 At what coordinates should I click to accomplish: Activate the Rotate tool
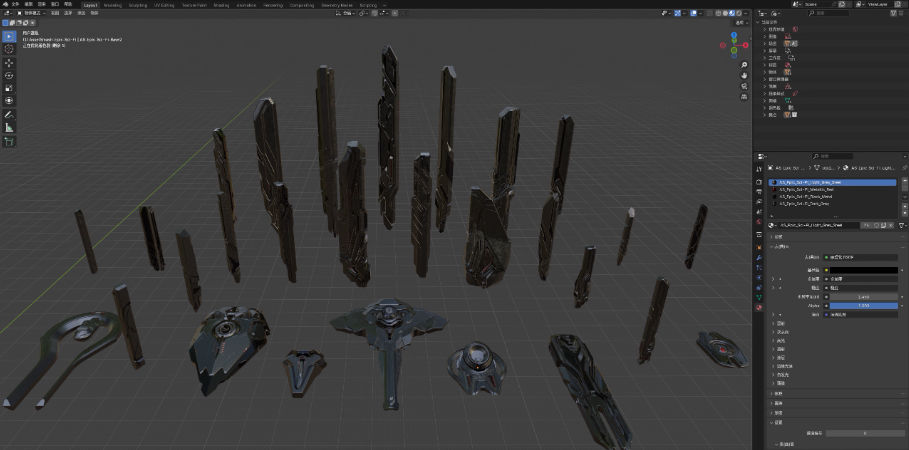[9, 76]
